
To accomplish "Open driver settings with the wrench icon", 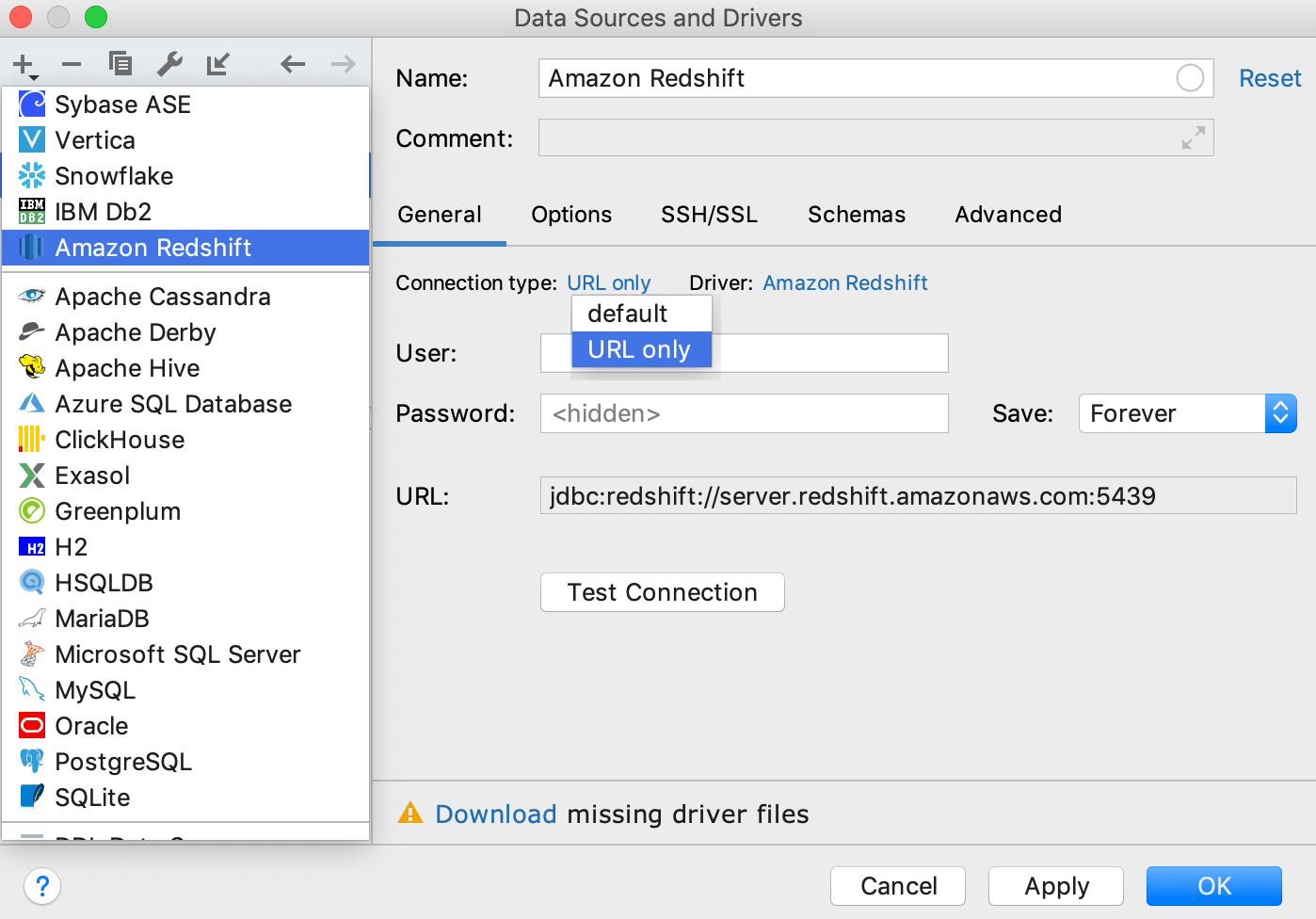I will 169,64.
